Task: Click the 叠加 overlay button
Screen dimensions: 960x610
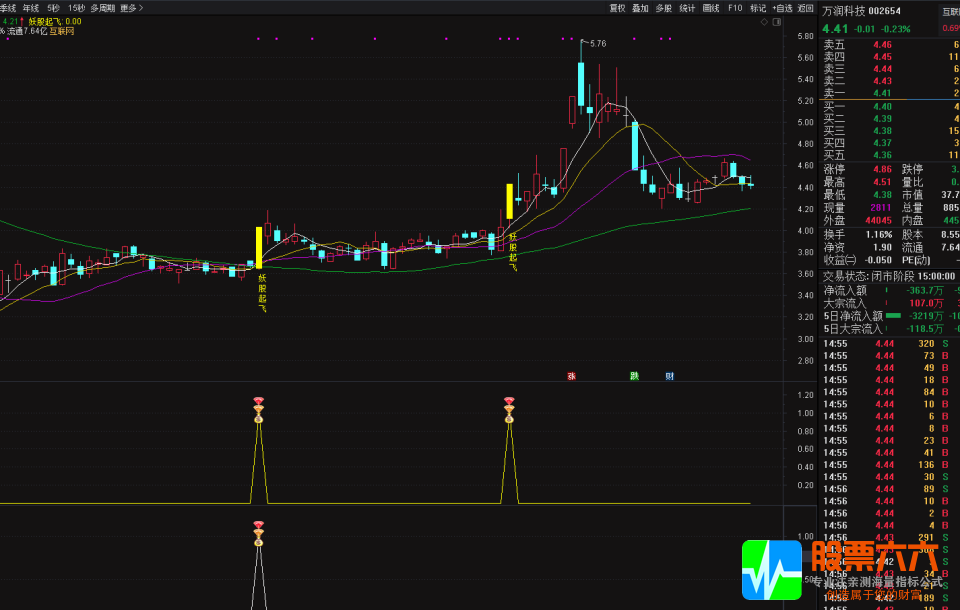Action: (x=640, y=8)
